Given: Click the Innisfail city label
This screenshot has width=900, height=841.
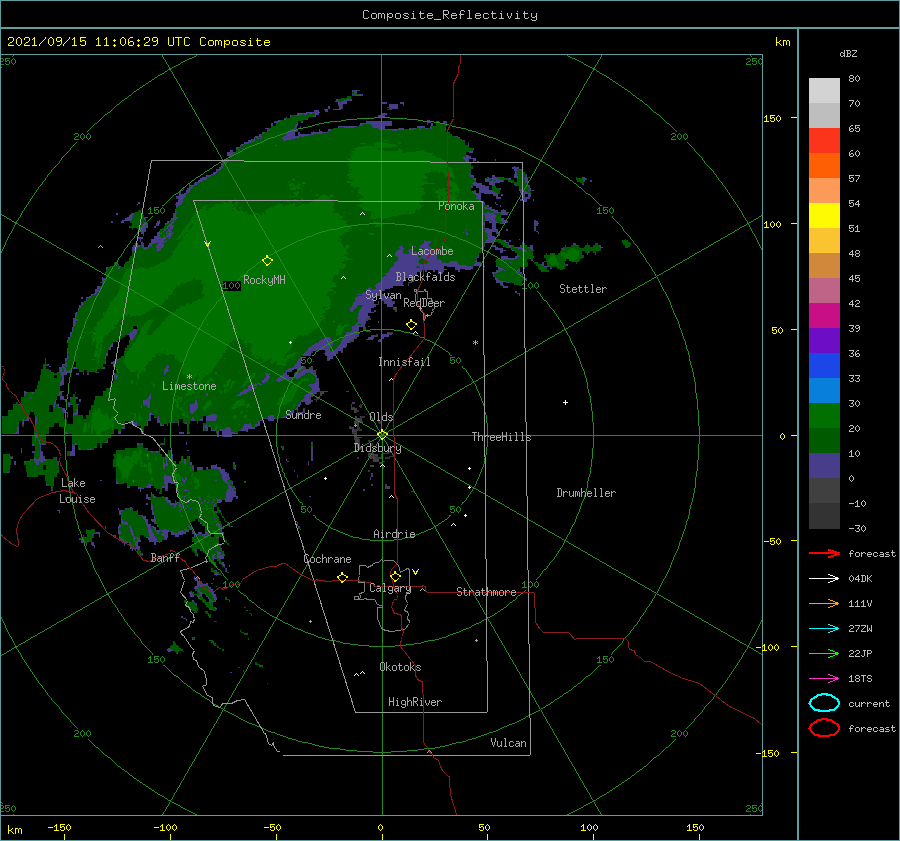Looking at the screenshot, I should [404, 362].
